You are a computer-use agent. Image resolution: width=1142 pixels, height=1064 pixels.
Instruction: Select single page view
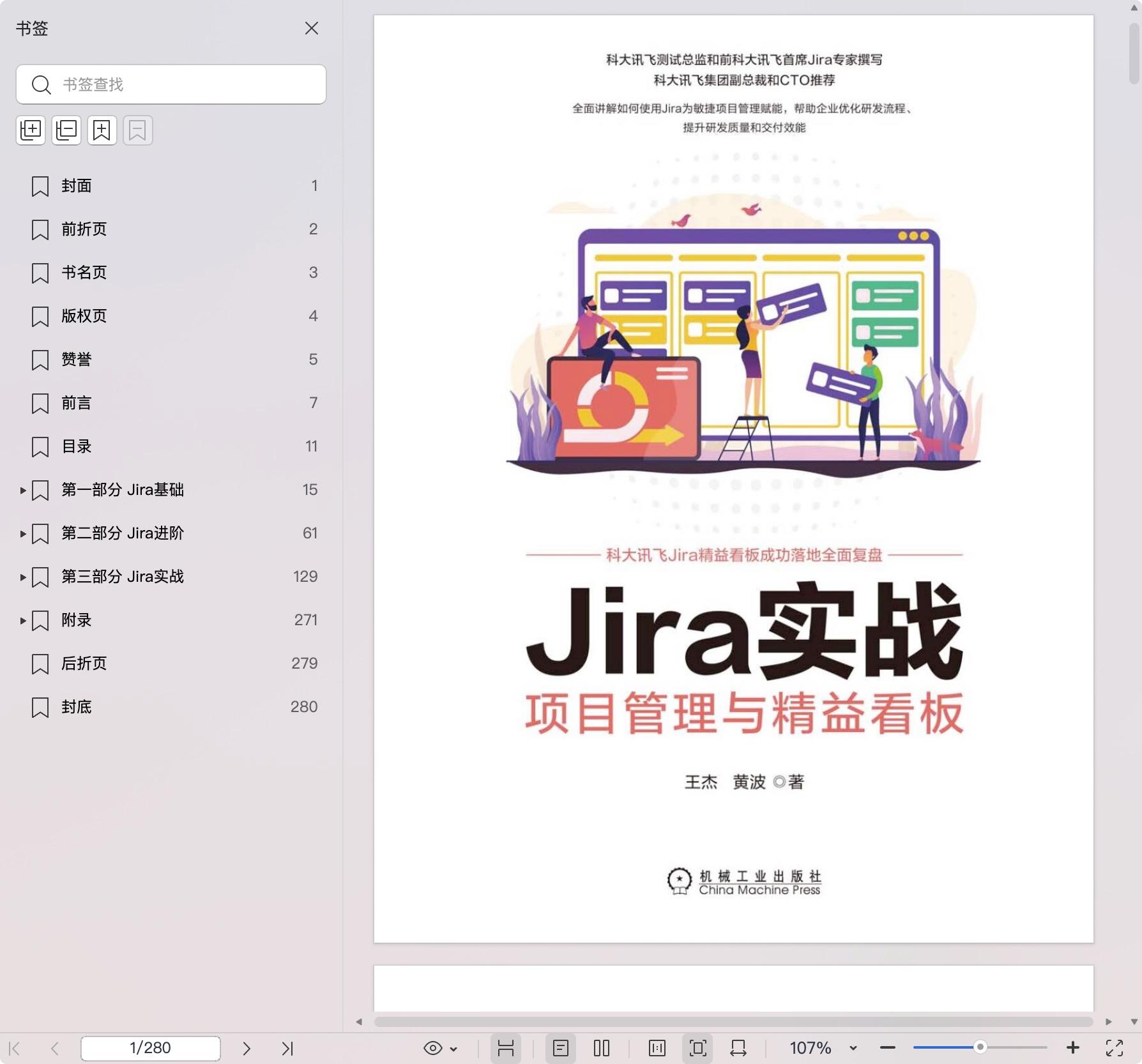point(561,1048)
